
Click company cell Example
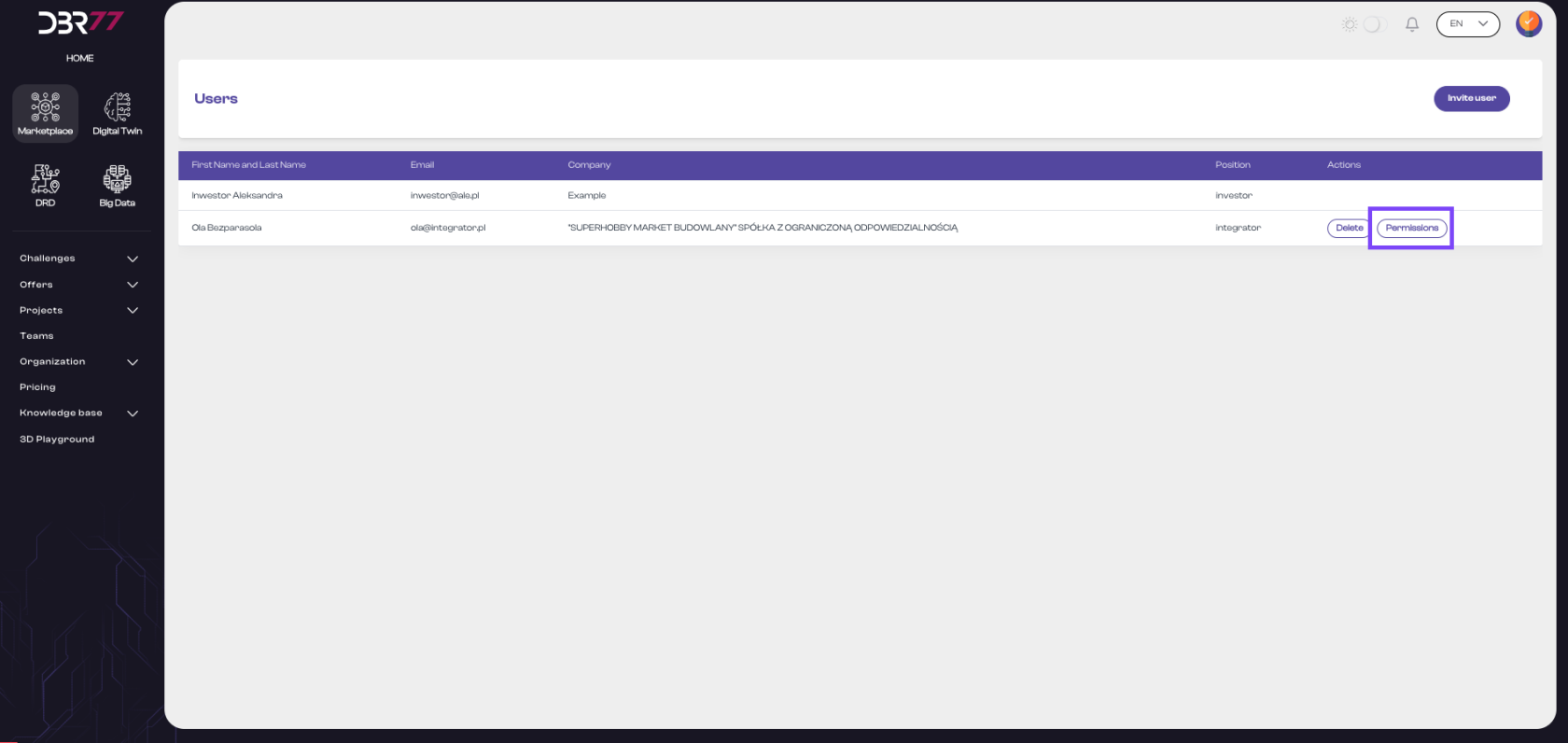[587, 196]
